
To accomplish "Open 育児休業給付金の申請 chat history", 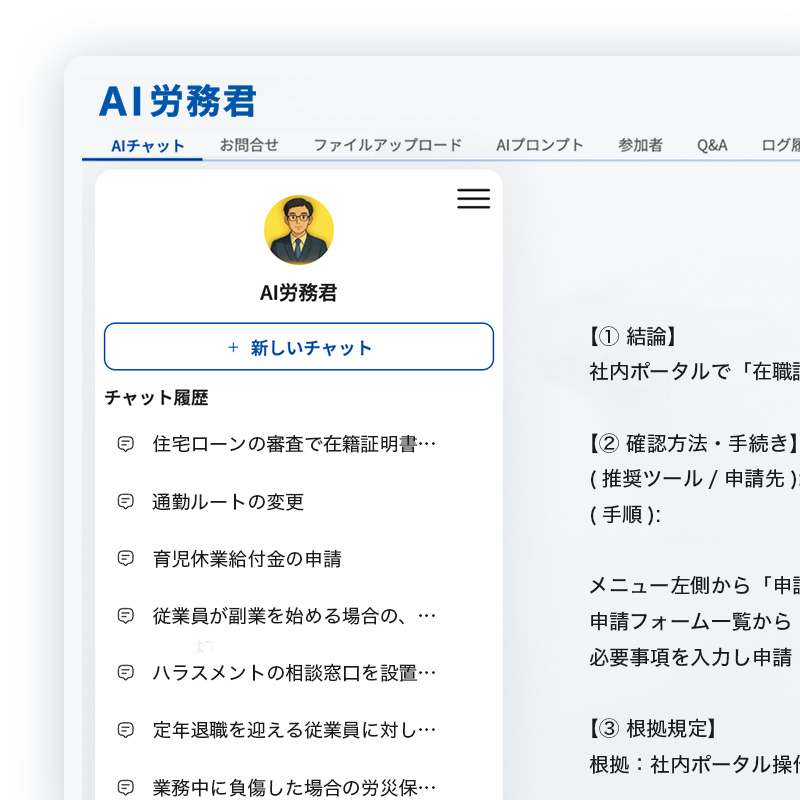I will coord(247,558).
